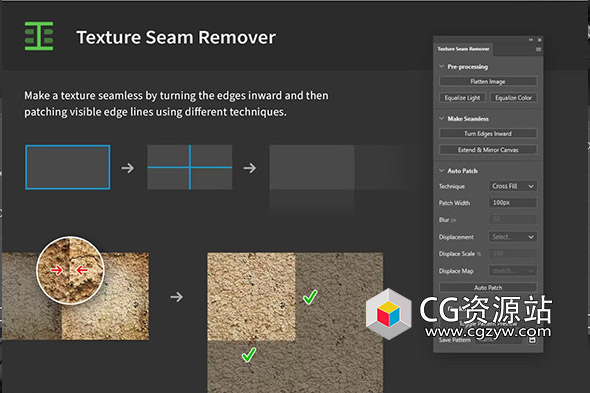Open the Displace Map dropdown
This screenshot has width=590, height=393.
[x=512, y=271]
